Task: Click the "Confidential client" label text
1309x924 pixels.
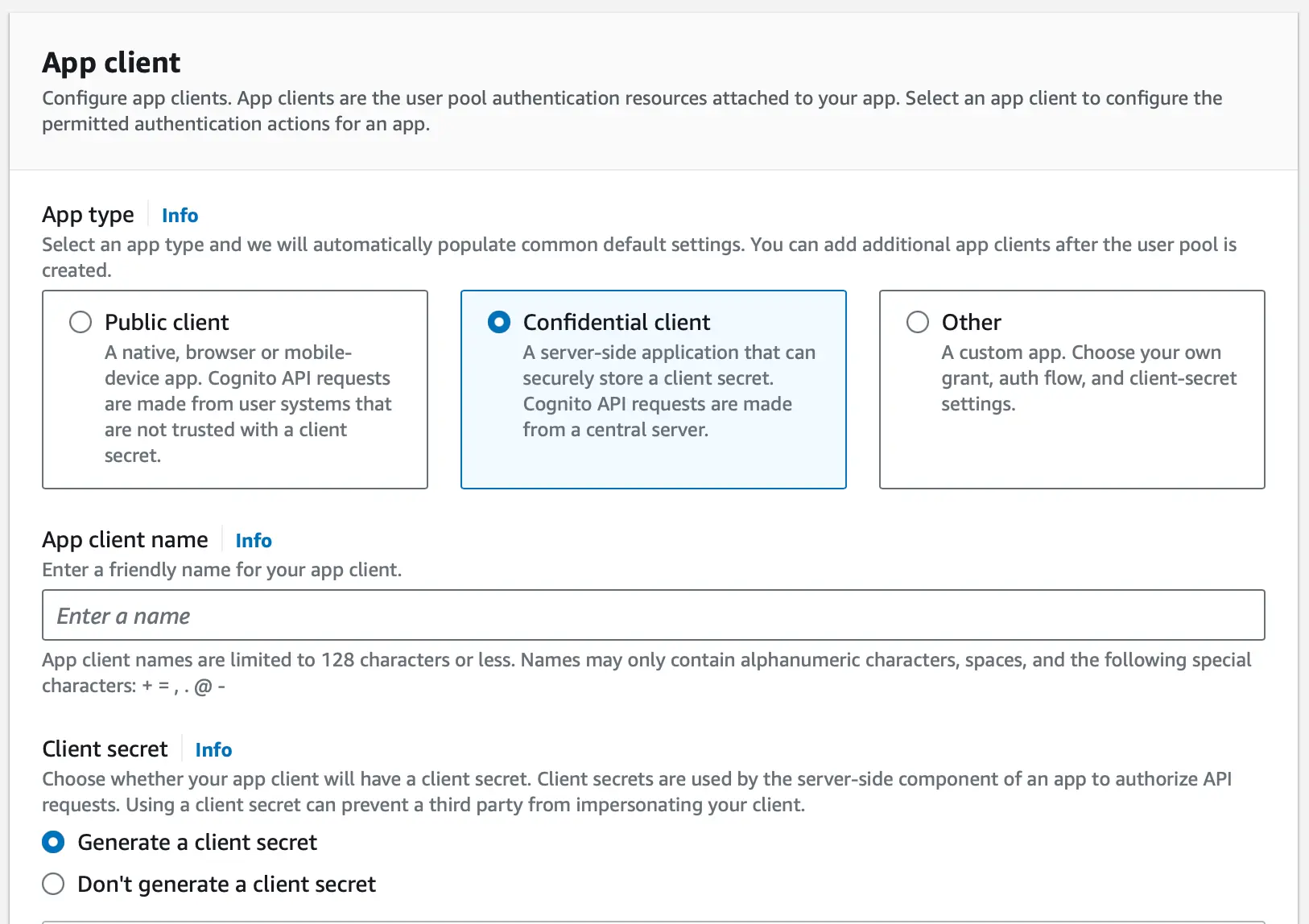Action: coord(617,322)
